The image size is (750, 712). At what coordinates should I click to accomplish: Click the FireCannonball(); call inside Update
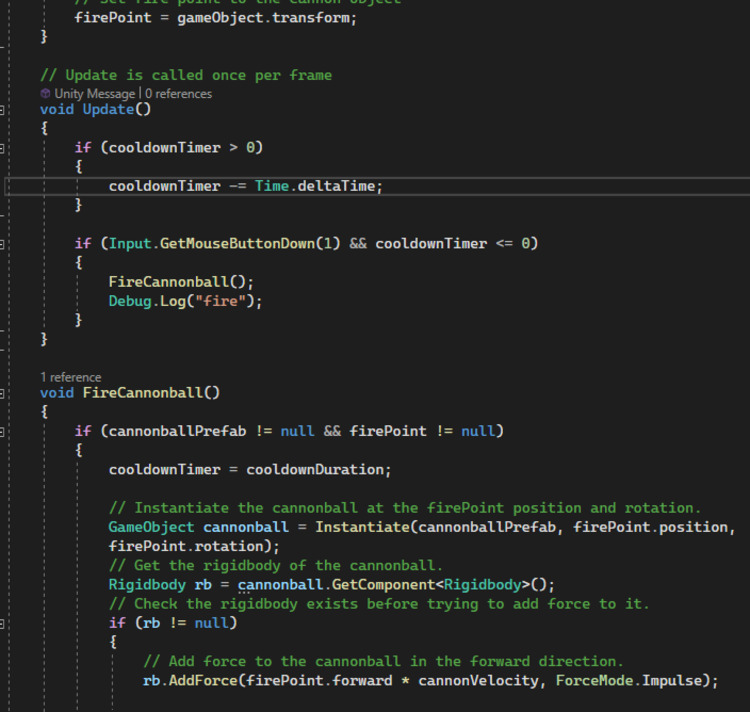181,282
